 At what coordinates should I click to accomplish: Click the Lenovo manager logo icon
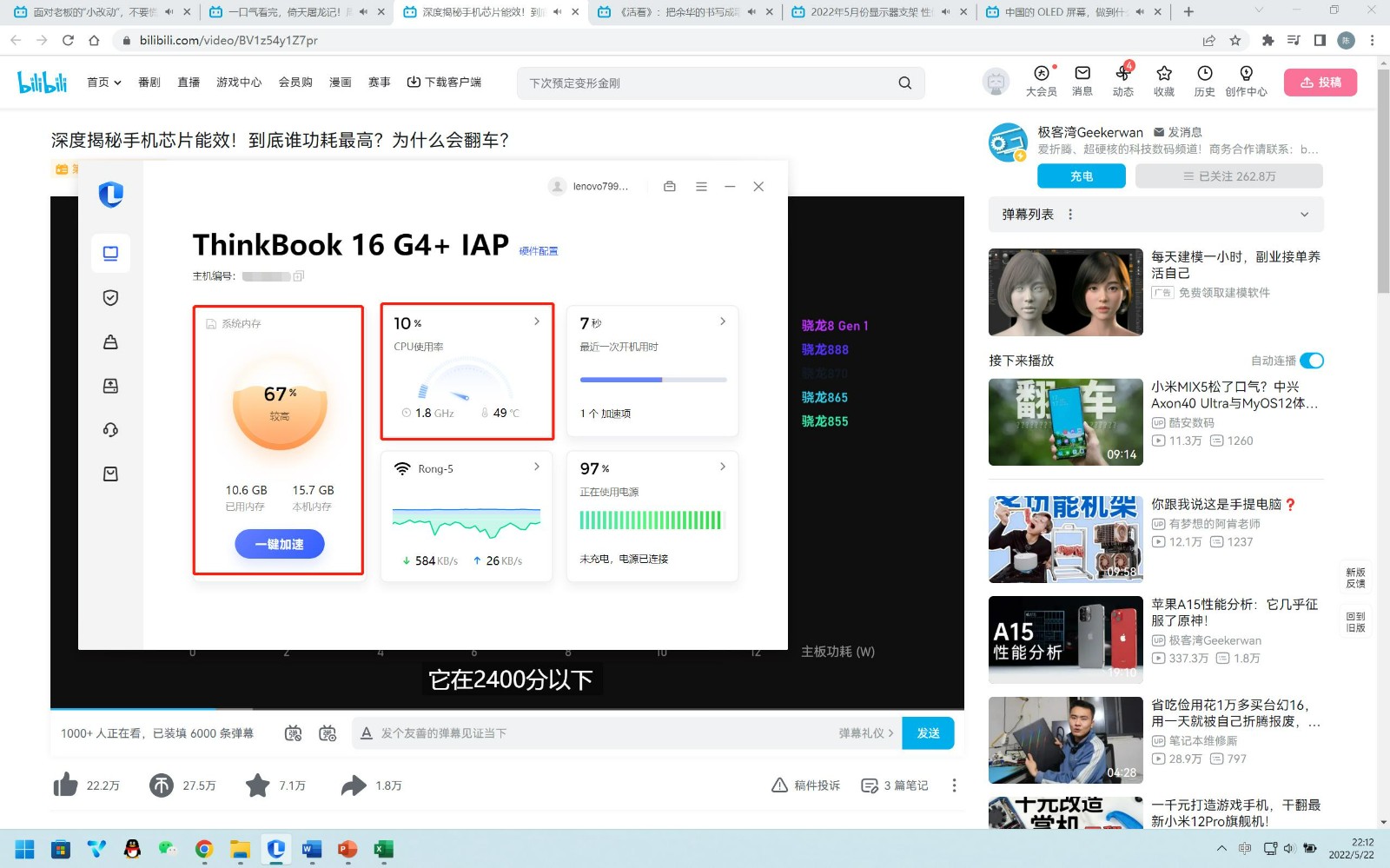click(110, 194)
